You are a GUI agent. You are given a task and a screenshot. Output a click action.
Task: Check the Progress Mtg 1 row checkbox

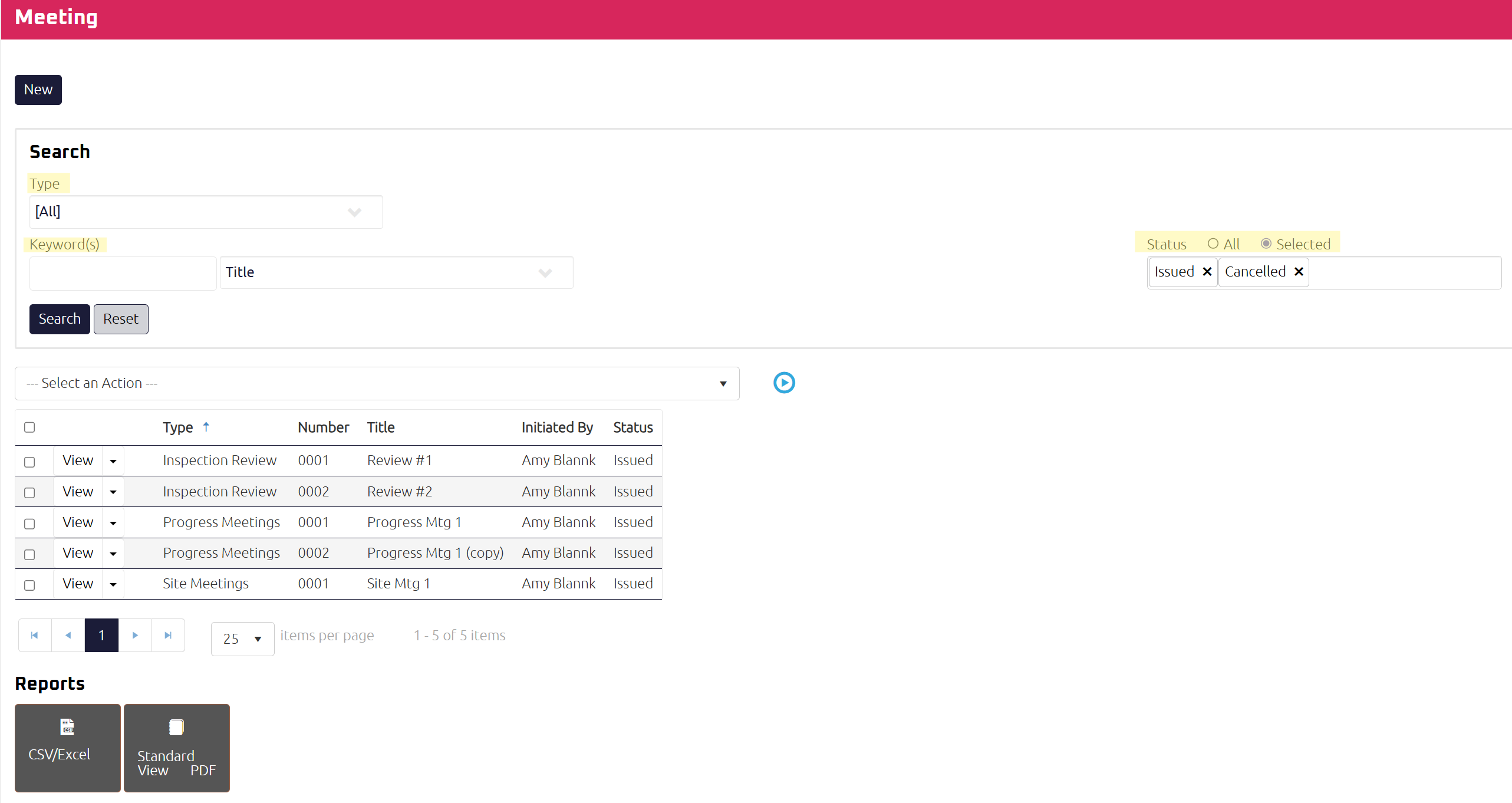click(x=29, y=524)
